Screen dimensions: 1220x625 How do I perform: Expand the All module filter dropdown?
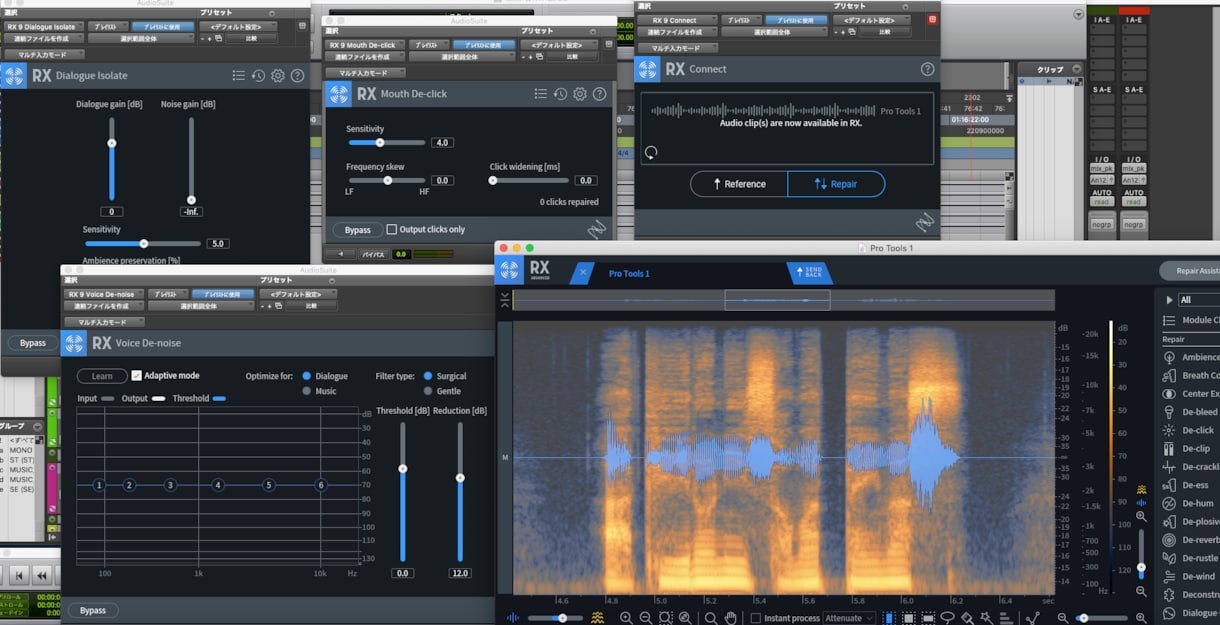click(x=1198, y=299)
